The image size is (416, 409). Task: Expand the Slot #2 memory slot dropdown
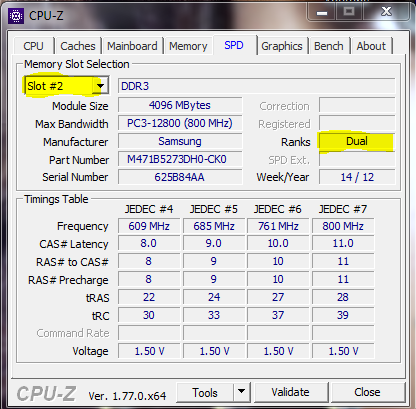[100, 86]
